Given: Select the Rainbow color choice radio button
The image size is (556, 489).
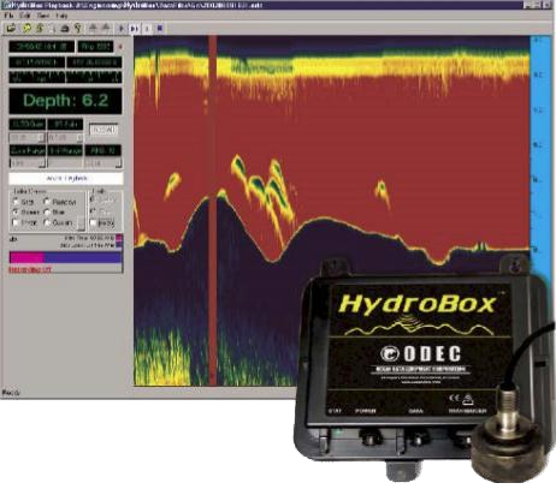Looking at the screenshot, I should [x=47, y=201].
